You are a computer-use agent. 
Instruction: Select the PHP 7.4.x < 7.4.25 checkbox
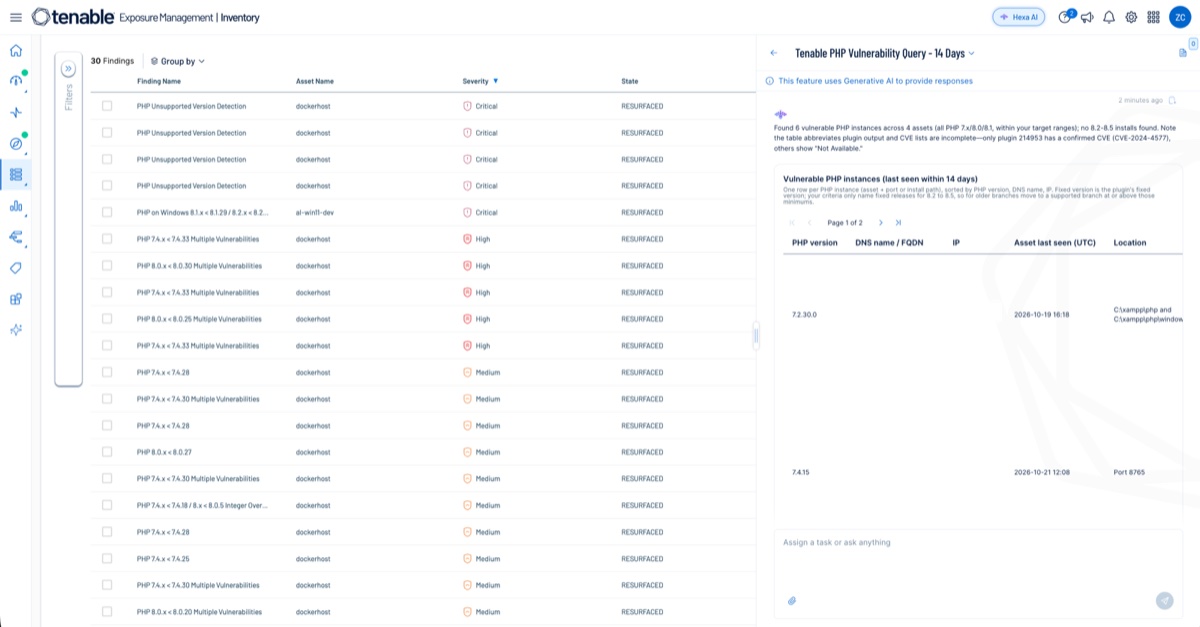click(x=107, y=559)
